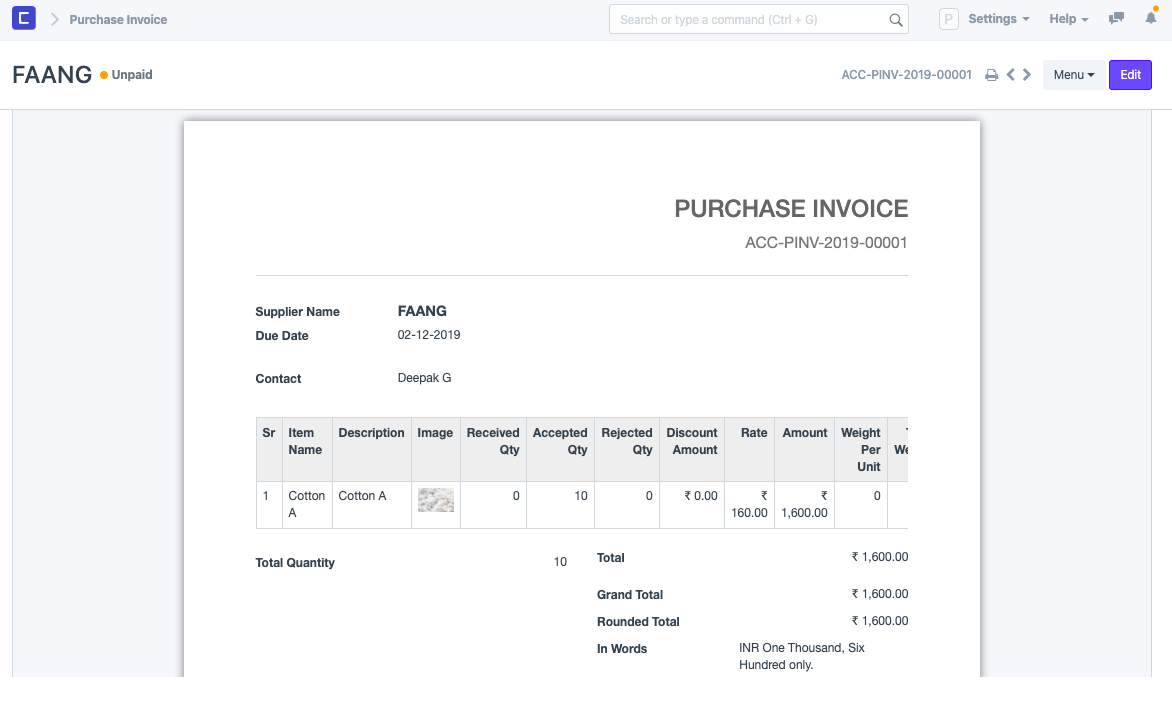Click the Edit button
Screen dimensions: 1172x711
(1130, 75)
